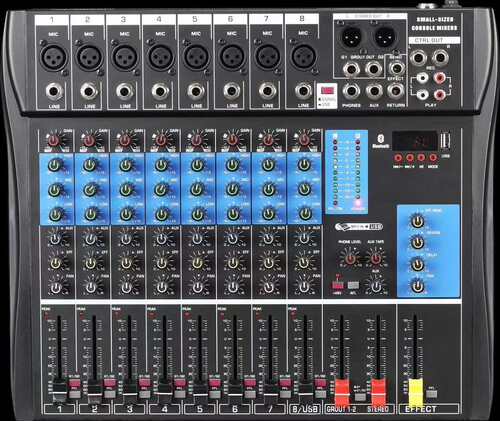Image resolution: width=500 pixels, height=421 pixels.
Task: Click the MODE button under the display
Action: [433, 158]
